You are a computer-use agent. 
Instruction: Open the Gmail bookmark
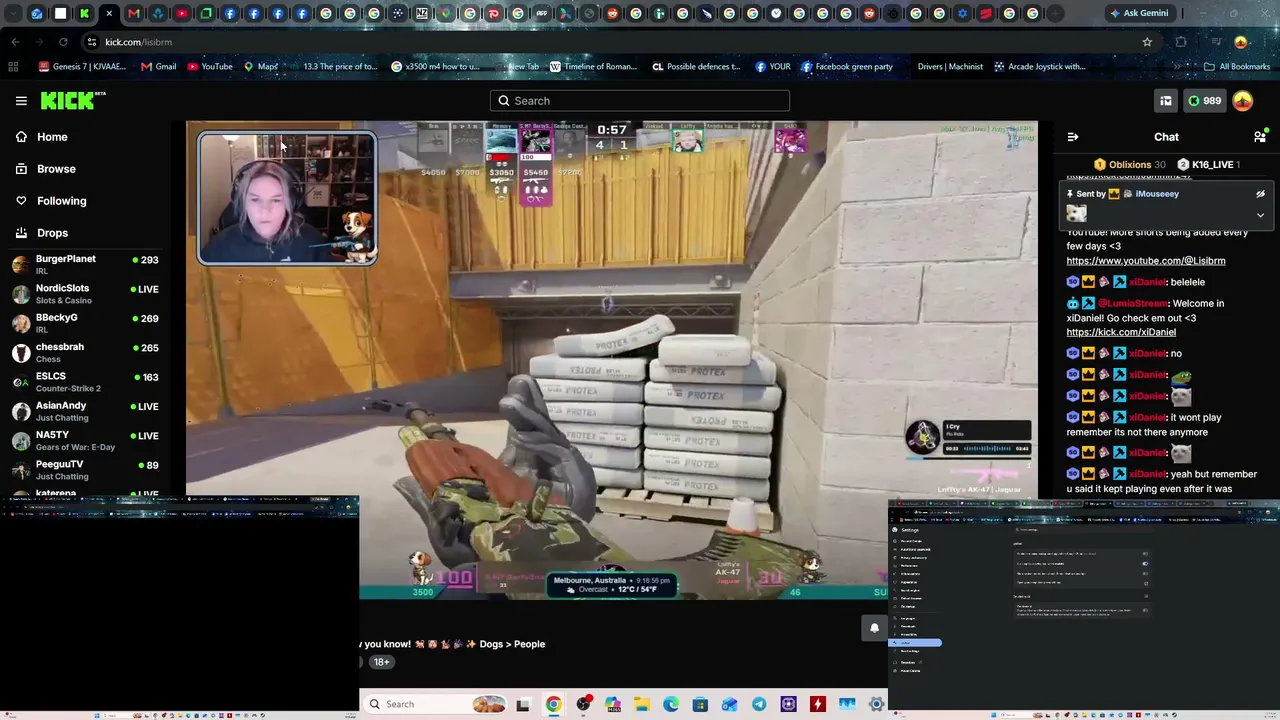[159, 67]
